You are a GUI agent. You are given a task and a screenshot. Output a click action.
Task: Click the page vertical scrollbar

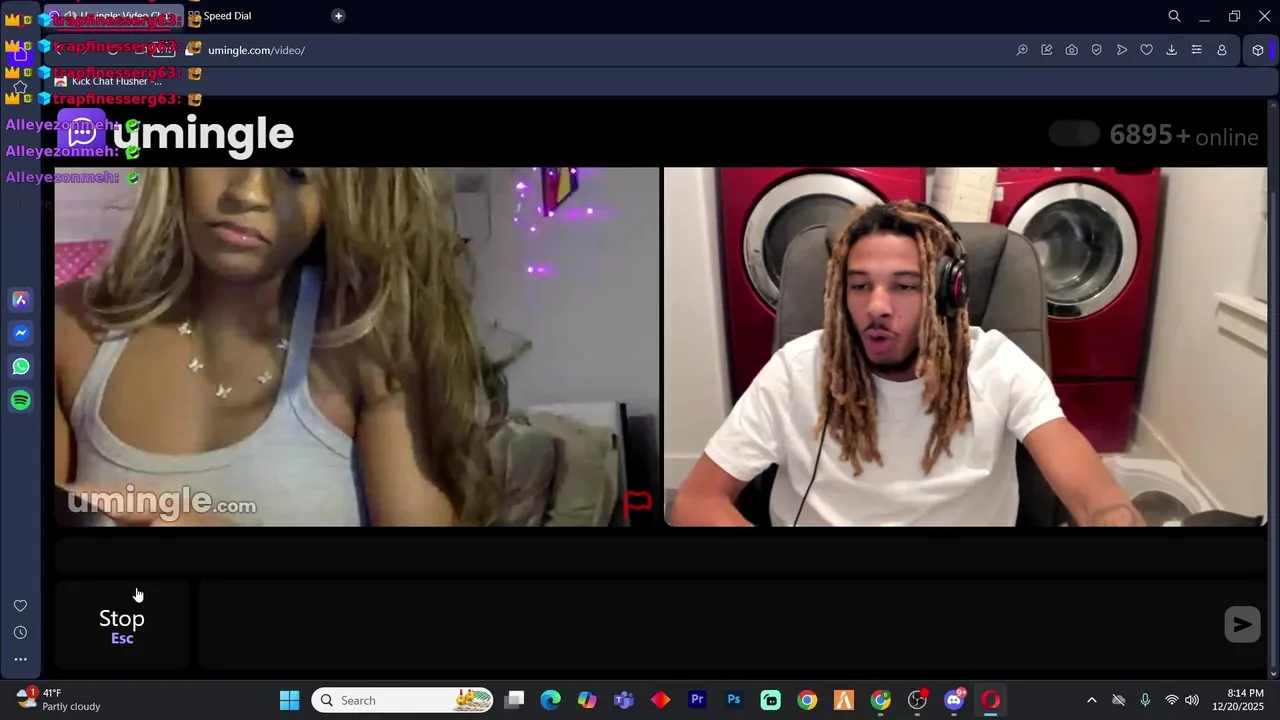point(1273,390)
